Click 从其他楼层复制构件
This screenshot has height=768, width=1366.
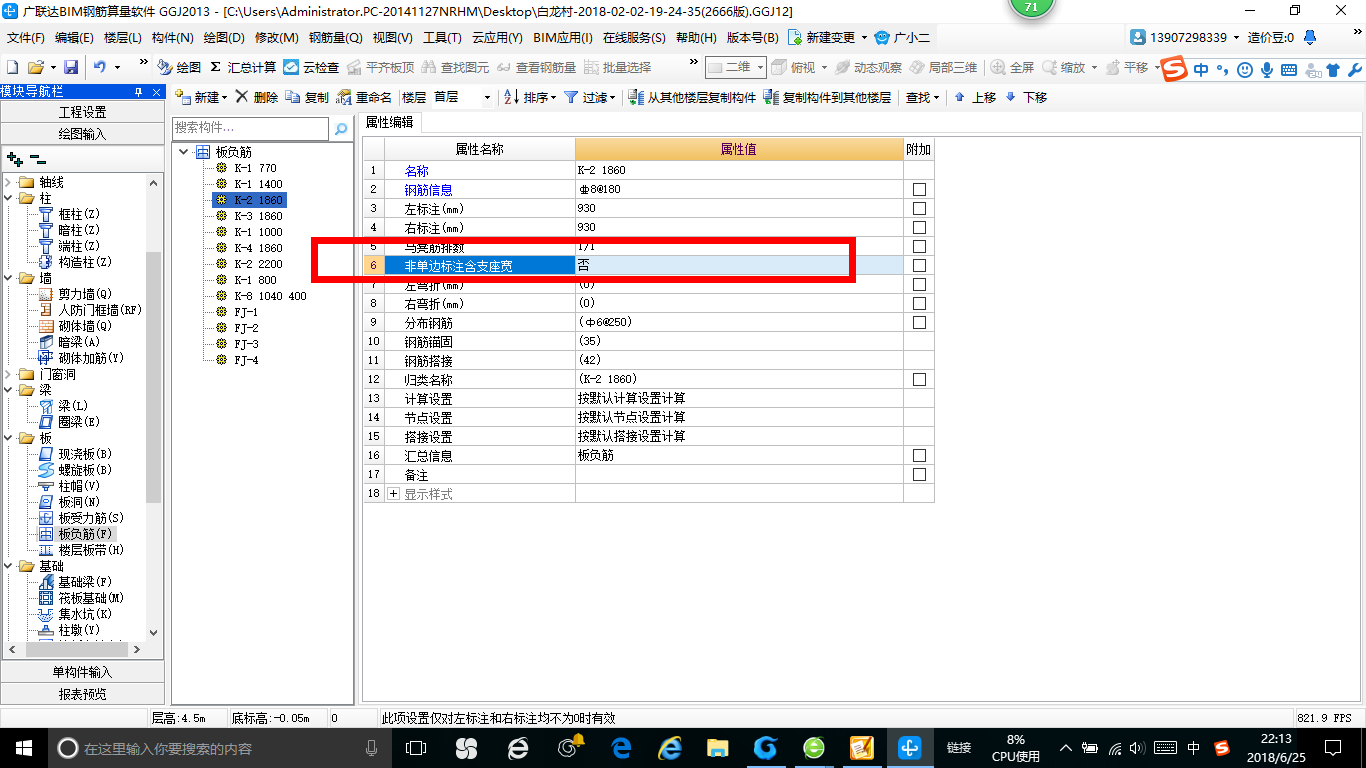[692, 97]
